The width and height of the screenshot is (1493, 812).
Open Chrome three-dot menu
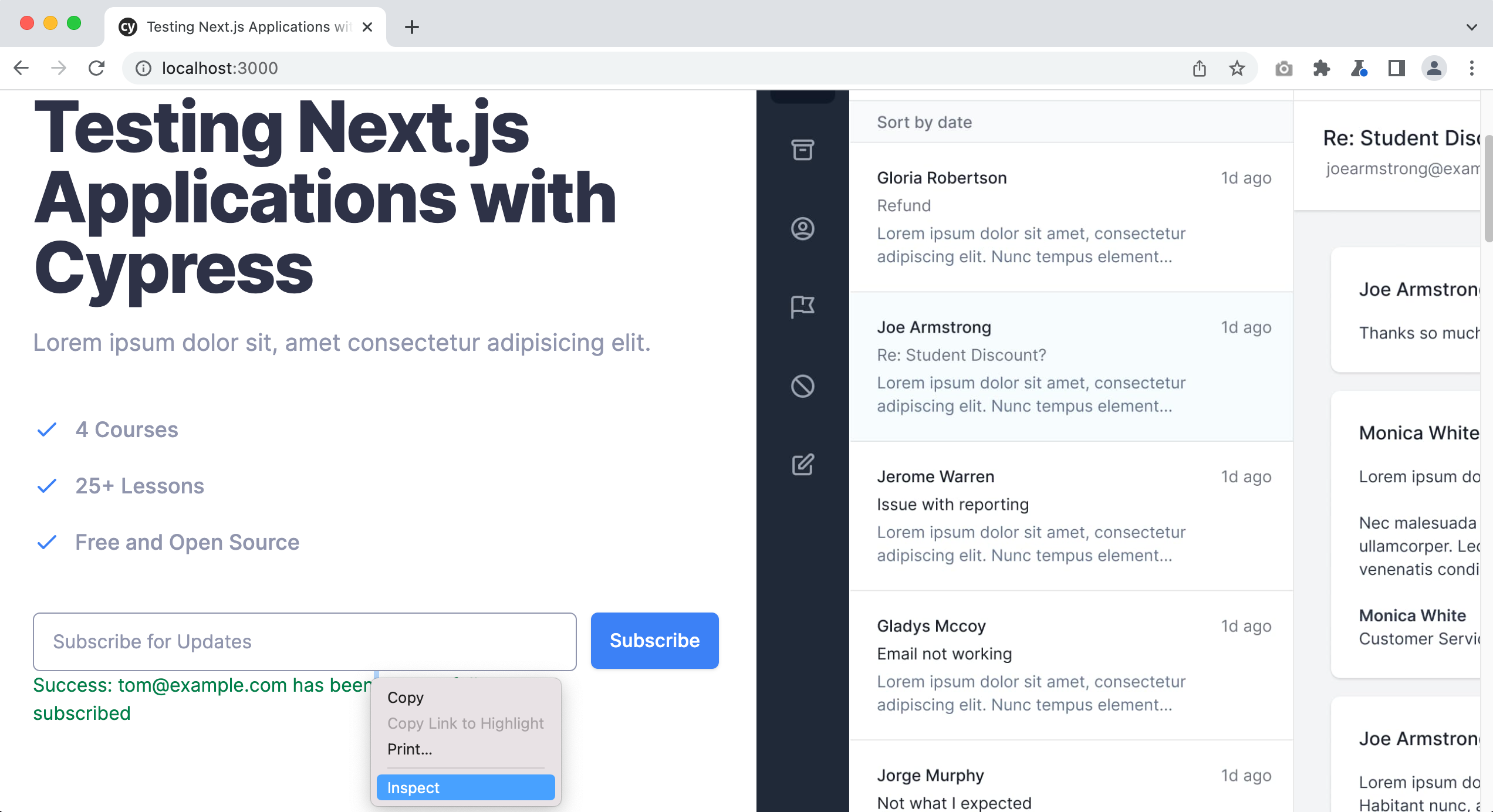click(x=1471, y=69)
